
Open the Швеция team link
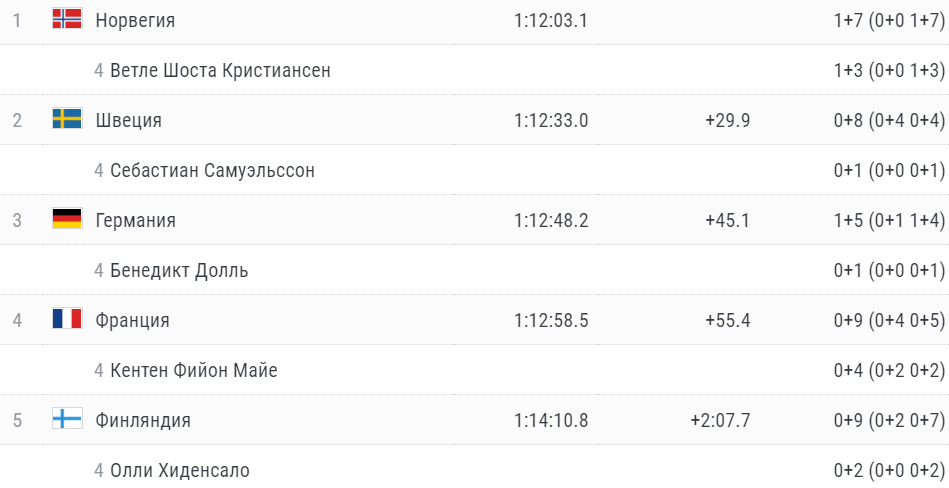[128, 120]
